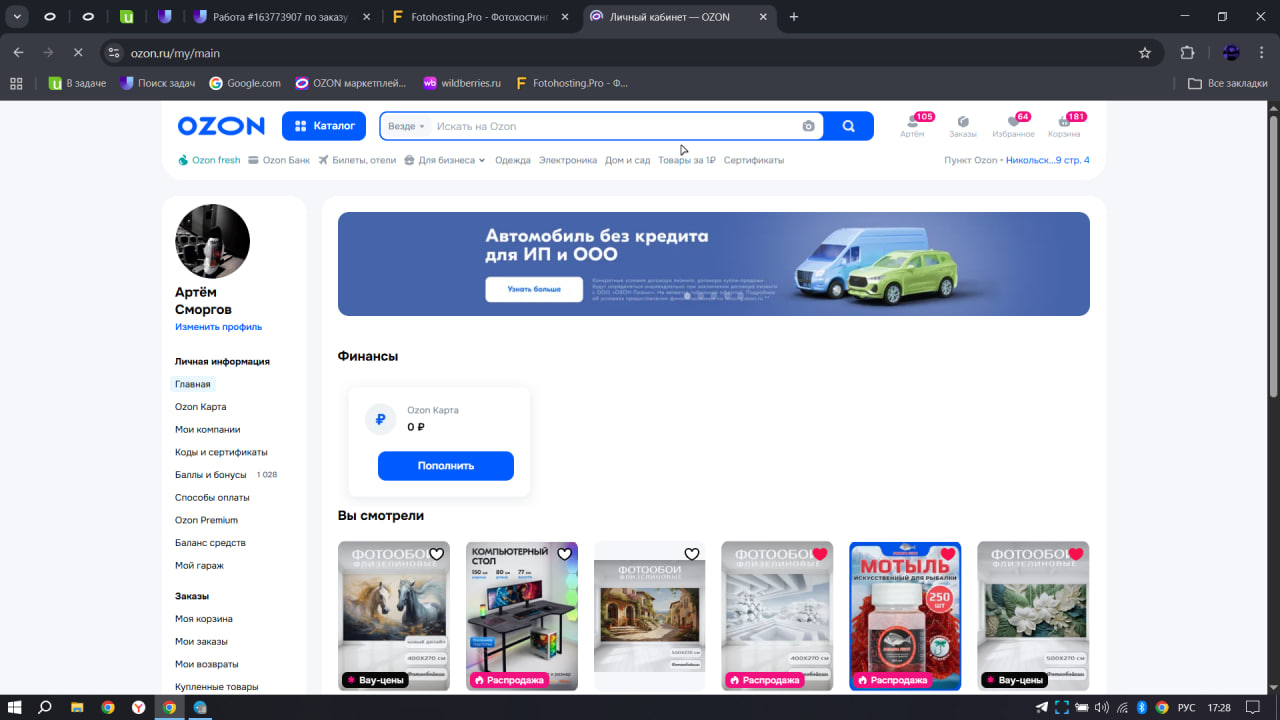Open Товары за 1₽ section

(x=687, y=160)
